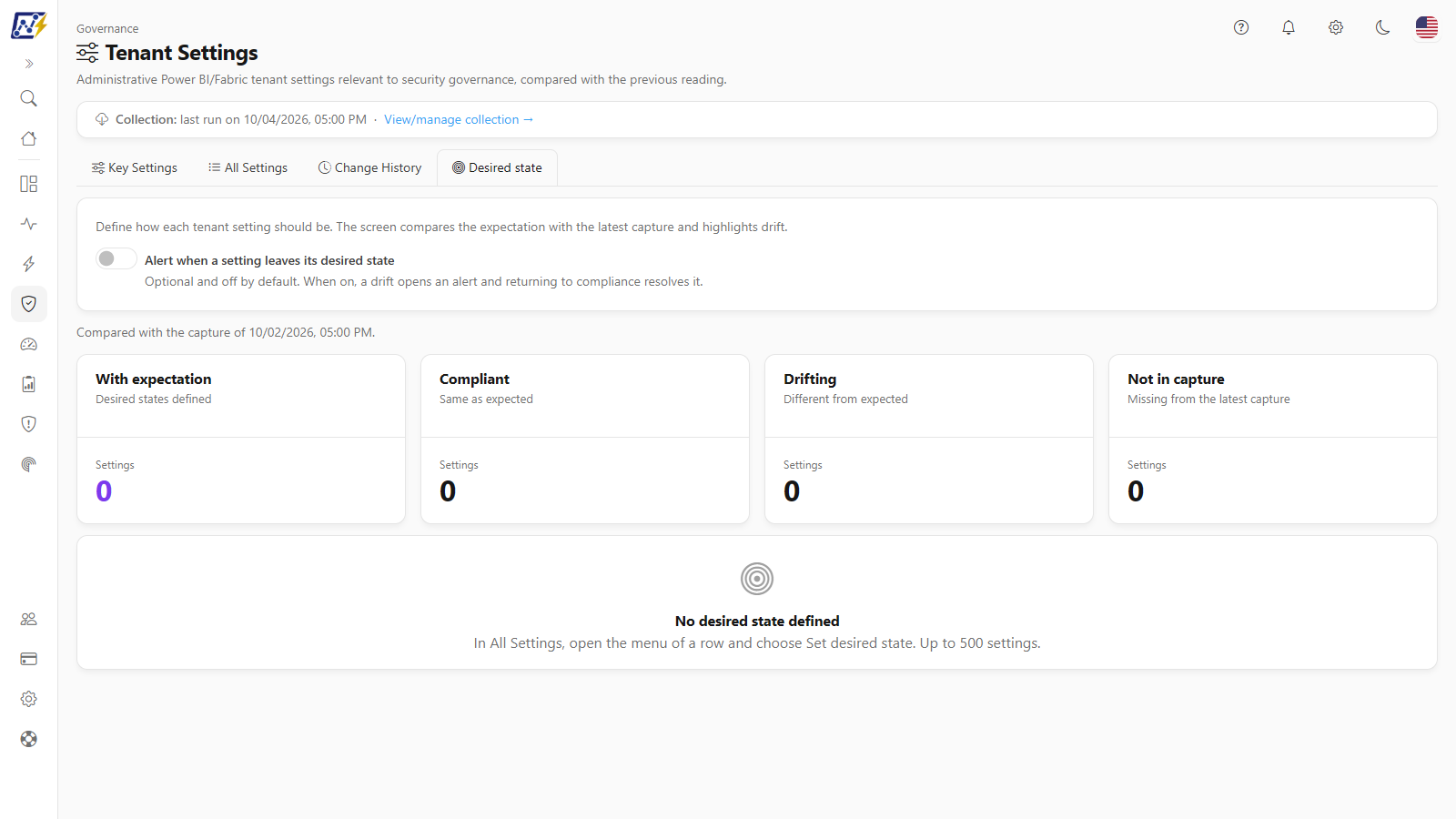Go to Home via the house icon

[x=29, y=138]
